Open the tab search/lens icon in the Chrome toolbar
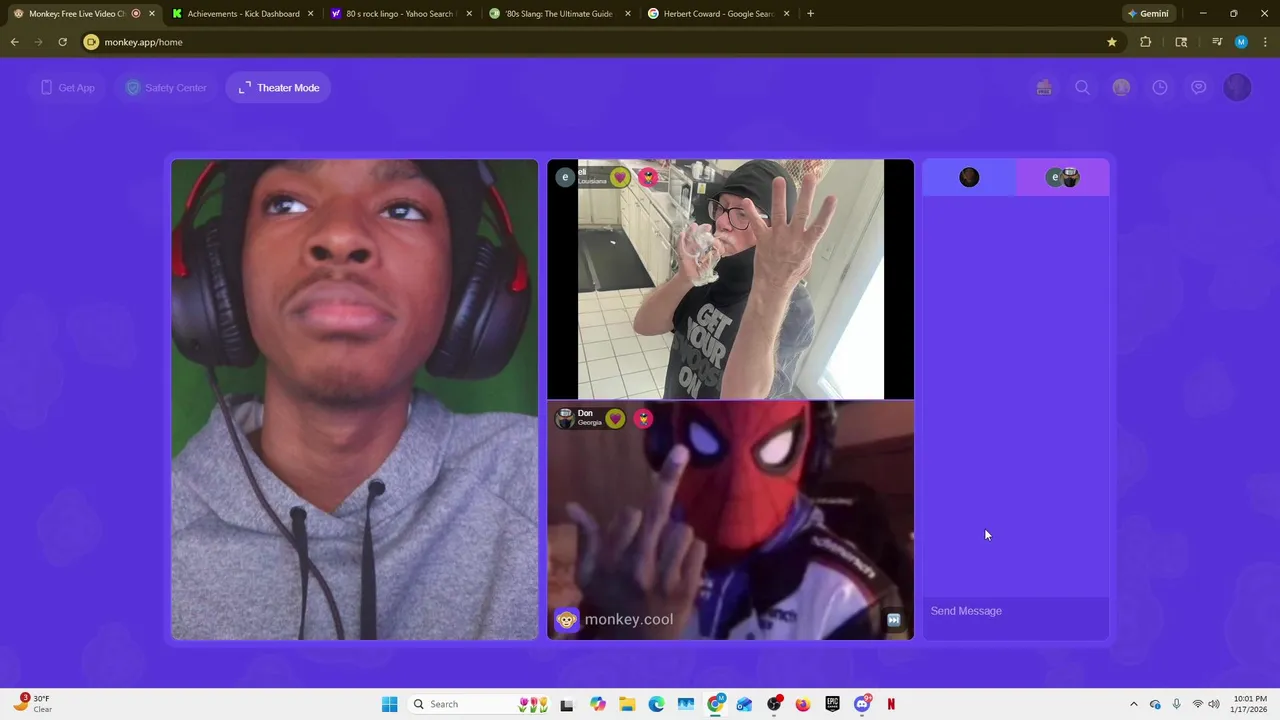The width and height of the screenshot is (1280, 720). pyautogui.click(x=1181, y=42)
